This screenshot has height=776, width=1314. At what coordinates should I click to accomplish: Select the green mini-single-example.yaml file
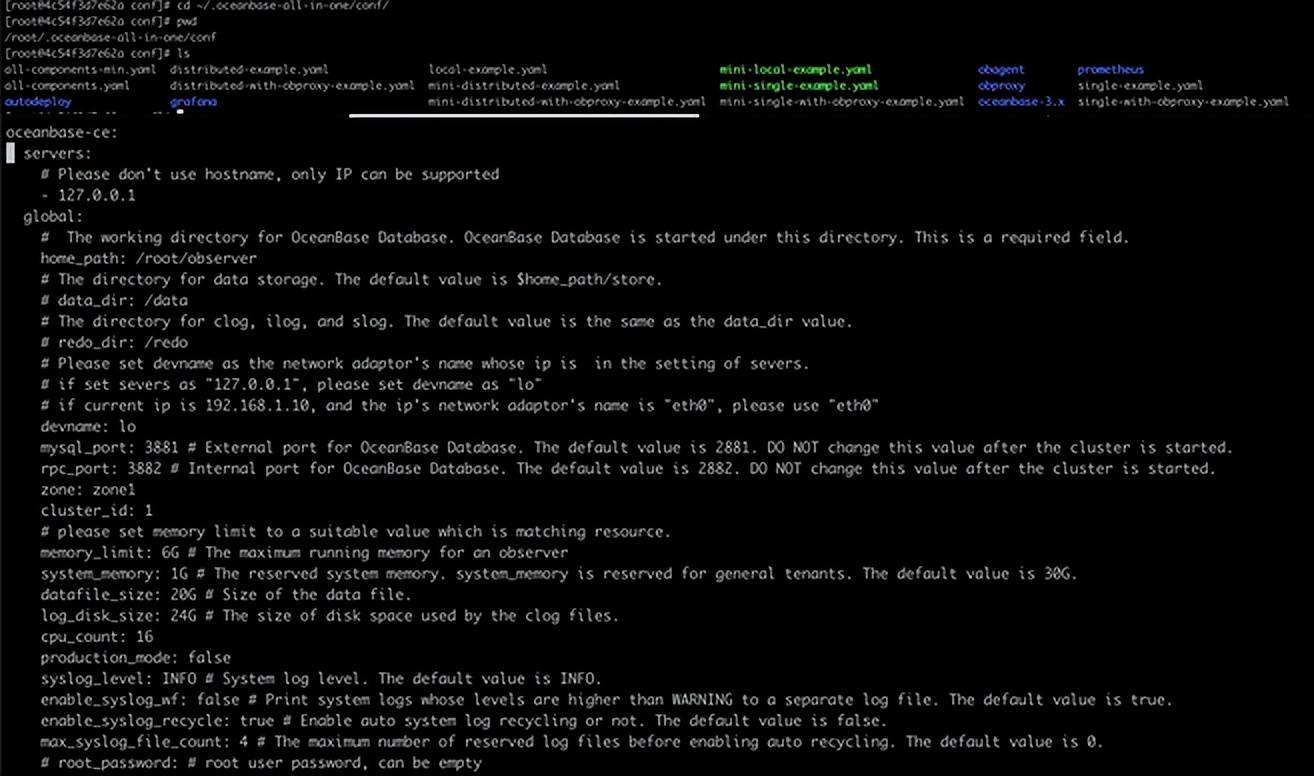(x=799, y=86)
